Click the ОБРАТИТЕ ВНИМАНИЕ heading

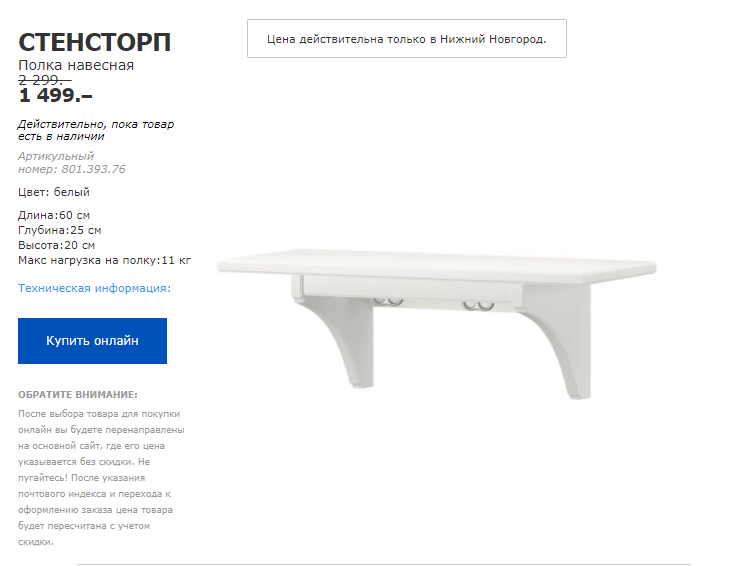pyautogui.click(x=78, y=395)
